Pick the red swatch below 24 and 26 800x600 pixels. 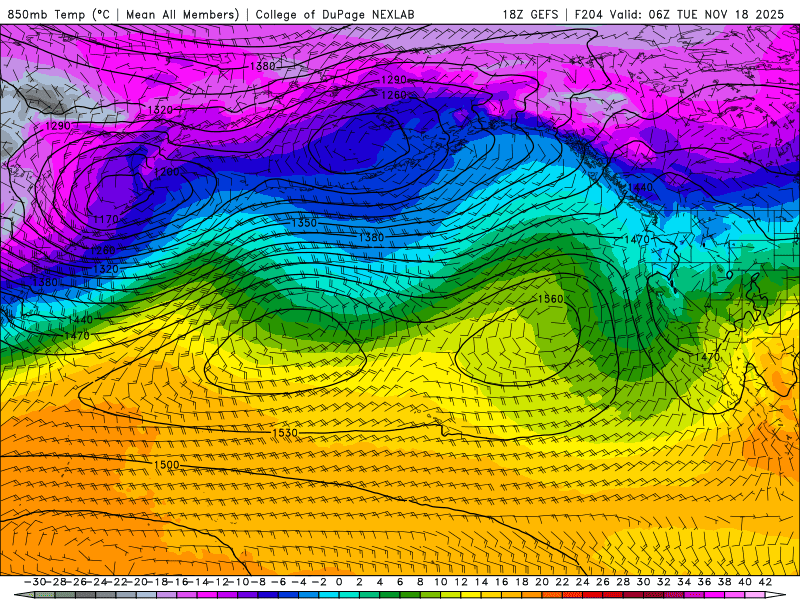[593, 595]
